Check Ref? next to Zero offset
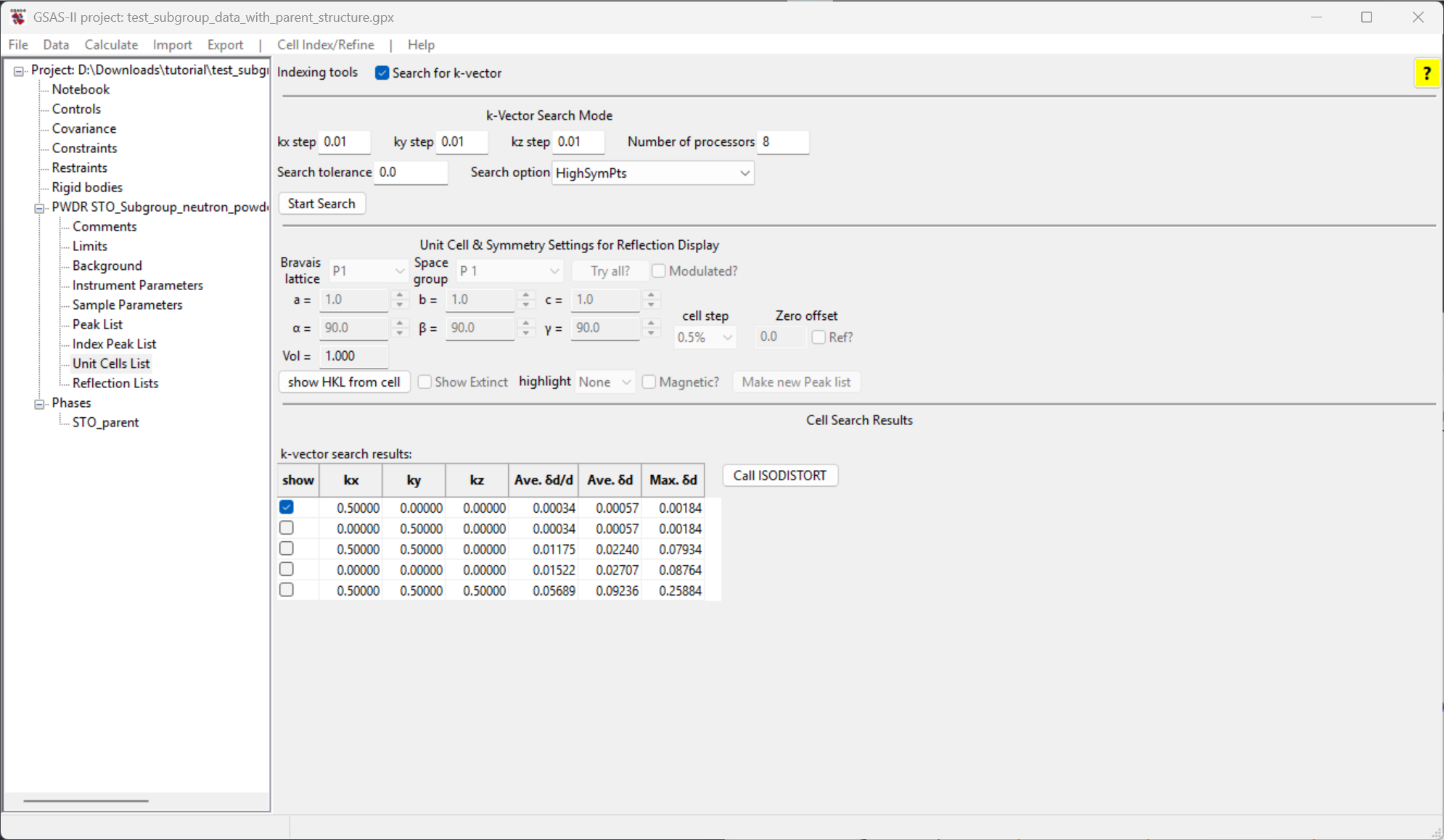This screenshot has height=840, width=1444. click(x=819, y=337)
